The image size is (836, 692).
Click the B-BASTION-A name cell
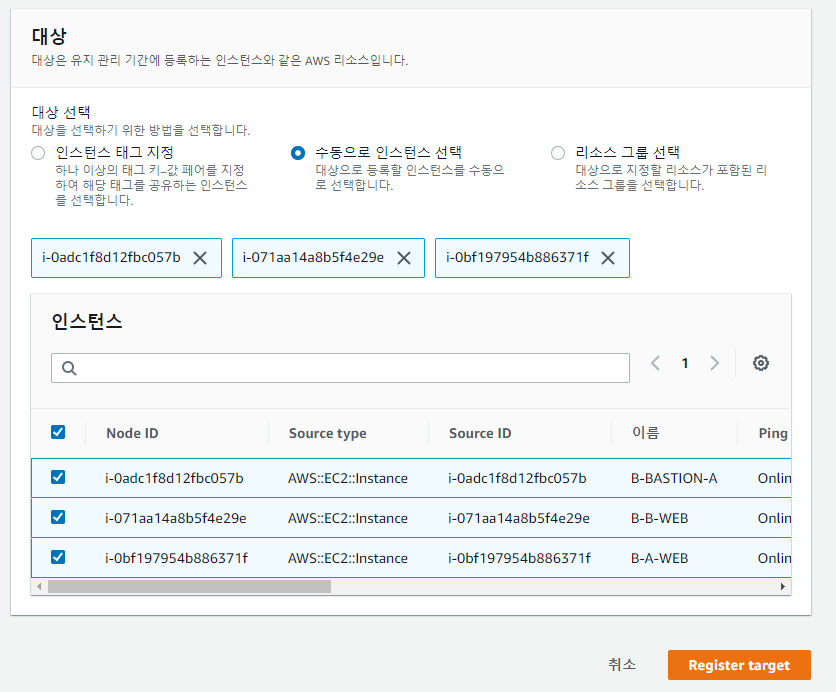(674, 478)
